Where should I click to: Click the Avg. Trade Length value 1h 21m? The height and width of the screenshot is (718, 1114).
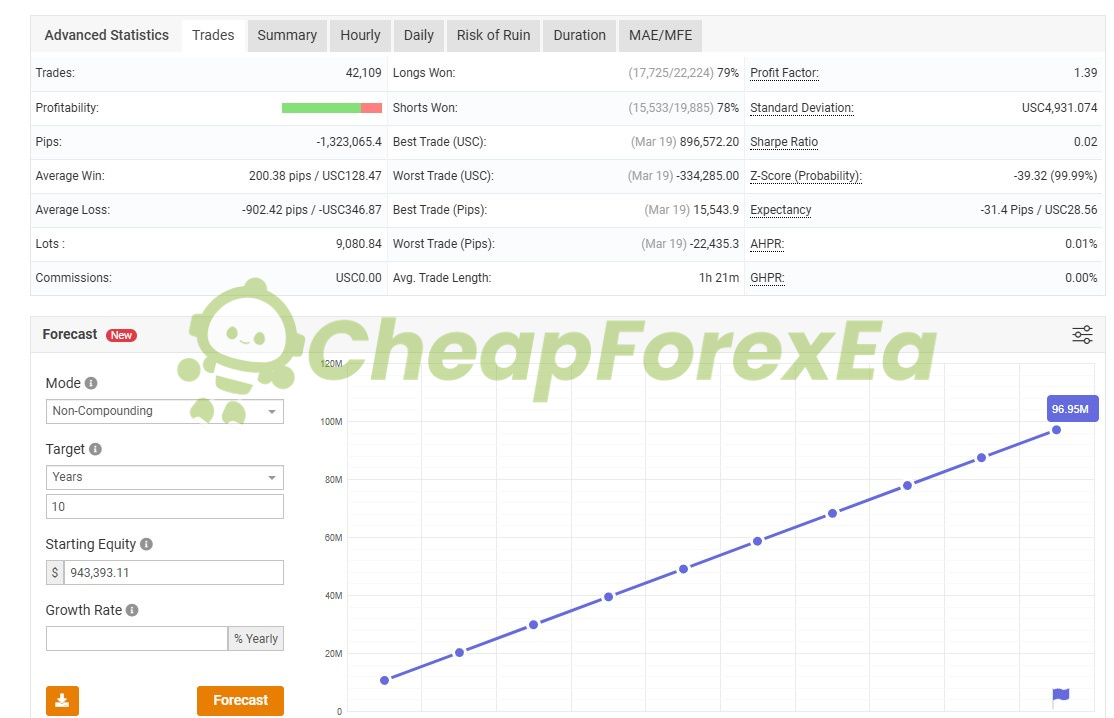pos(719,278)
